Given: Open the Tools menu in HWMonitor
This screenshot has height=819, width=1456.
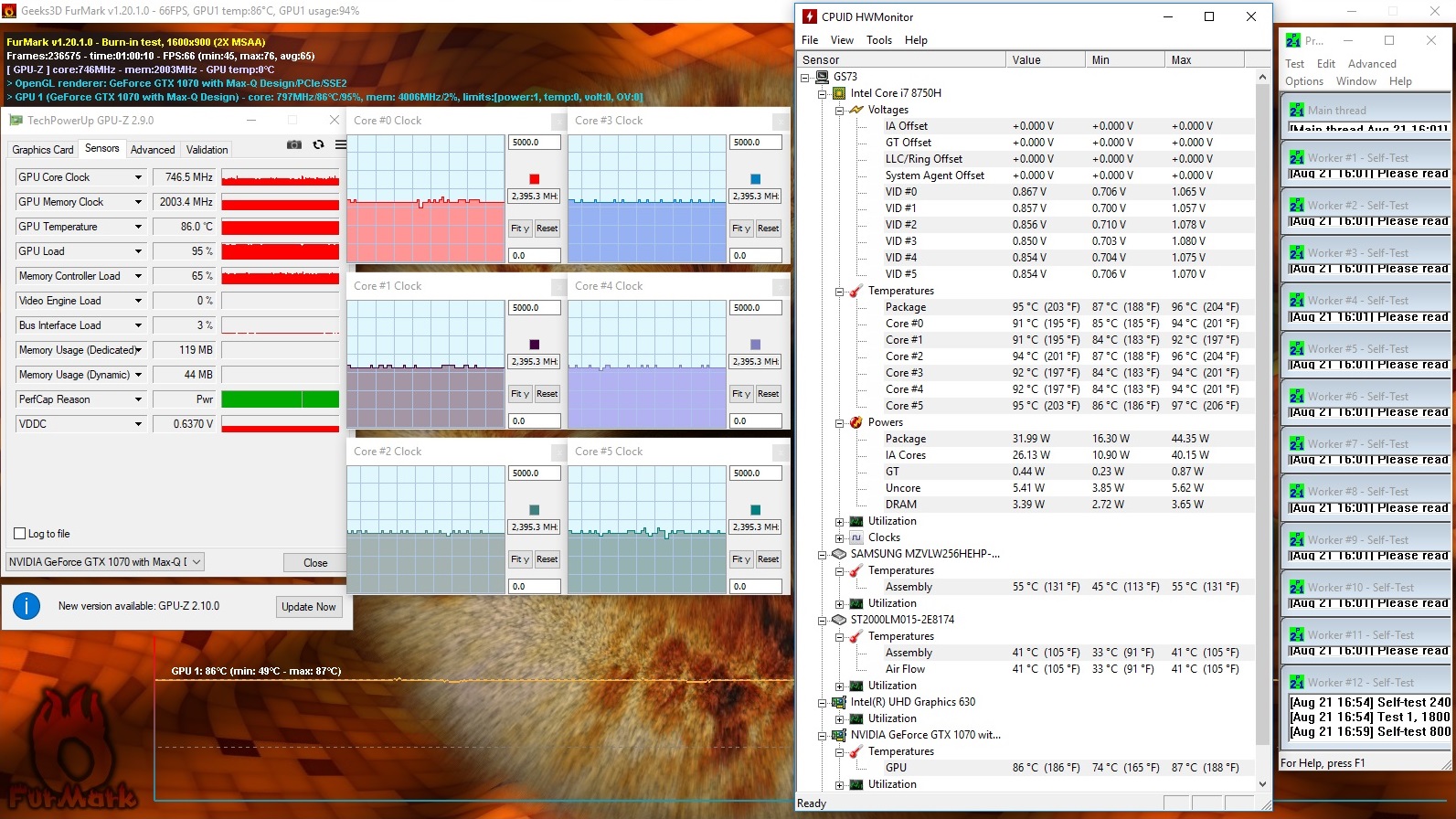Looking at the screenshot, I should pos(879,40).
